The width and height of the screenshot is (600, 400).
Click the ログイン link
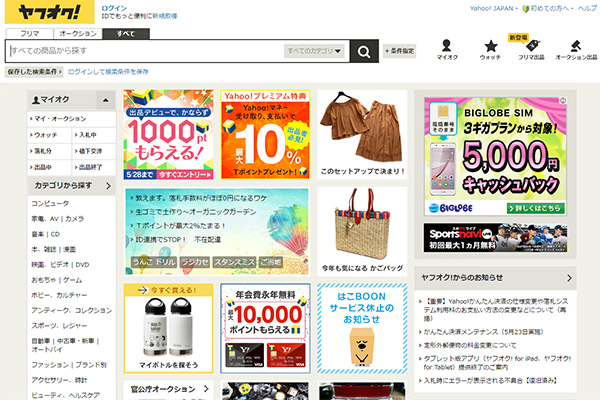(114, 8)
